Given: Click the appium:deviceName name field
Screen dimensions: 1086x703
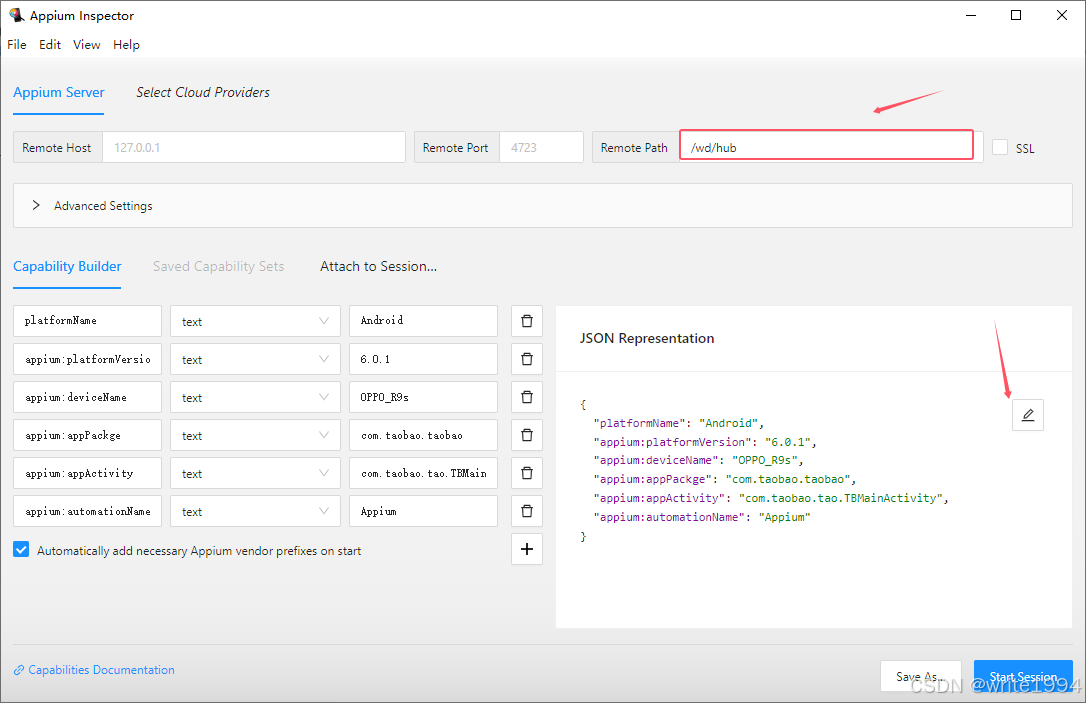Looking at the screenshot, I should pos(87,398).
